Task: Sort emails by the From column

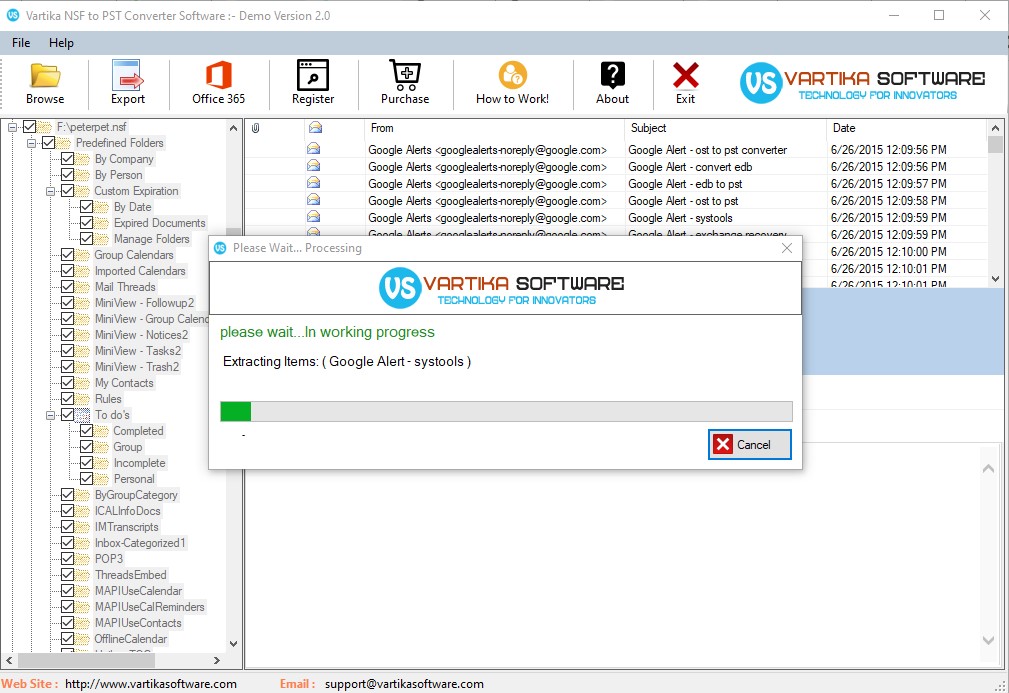Action: tap(494, 128)
